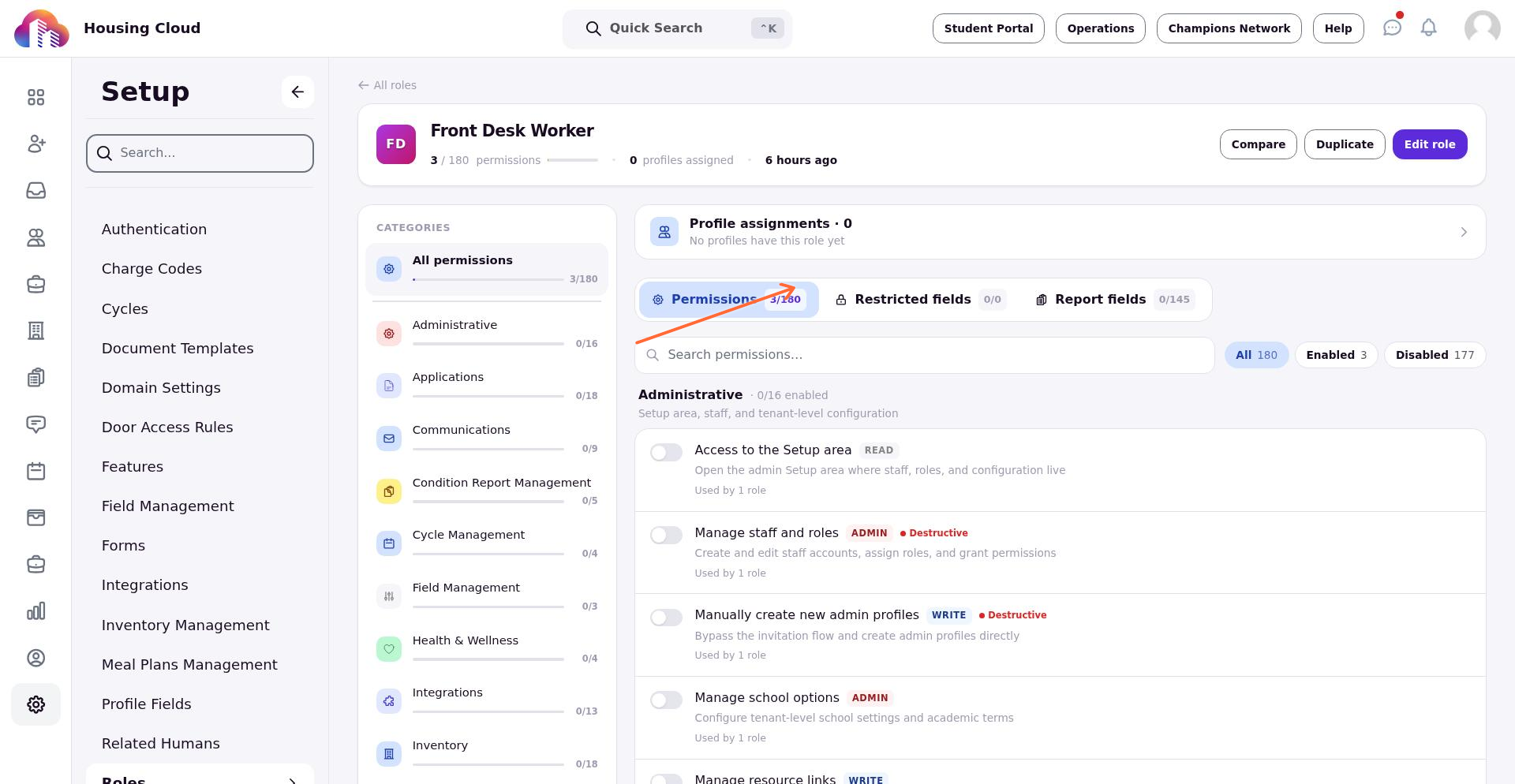The height and width of the screenshot is (784, 1515).
Task: Show All 180 permissions filter
Action: (x=1256, y=355)
